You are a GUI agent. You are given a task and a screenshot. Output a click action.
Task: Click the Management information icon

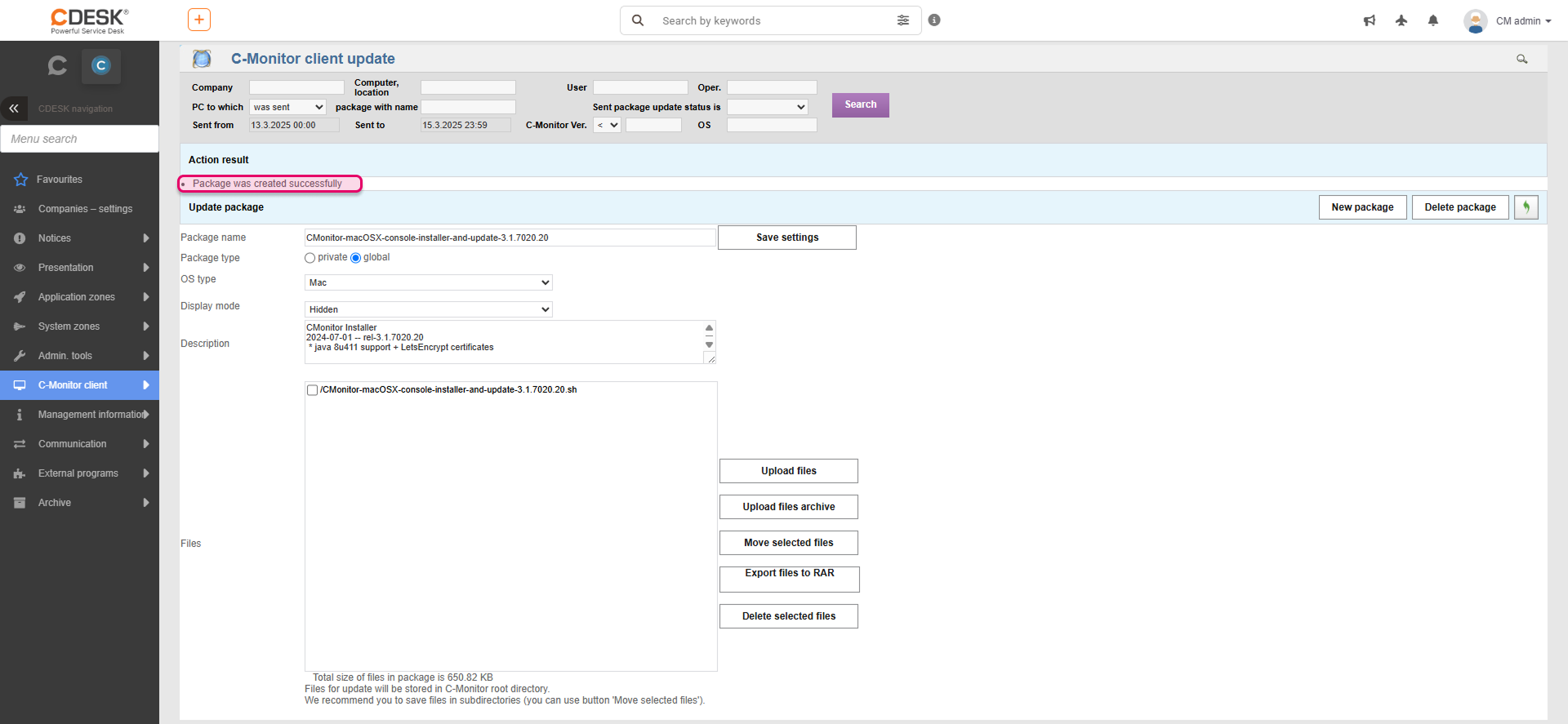[20, 415]
